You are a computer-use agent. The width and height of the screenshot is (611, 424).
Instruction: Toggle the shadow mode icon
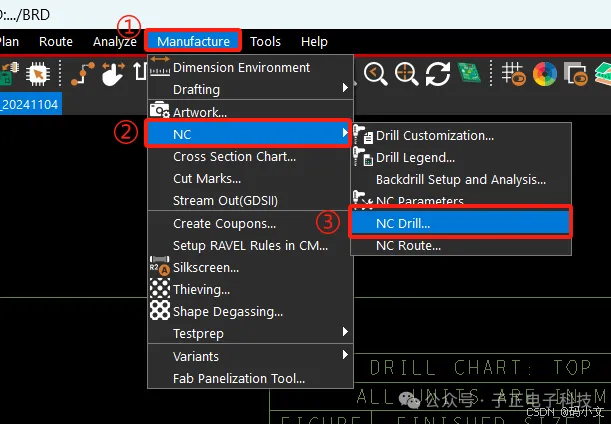coord(576,74)
